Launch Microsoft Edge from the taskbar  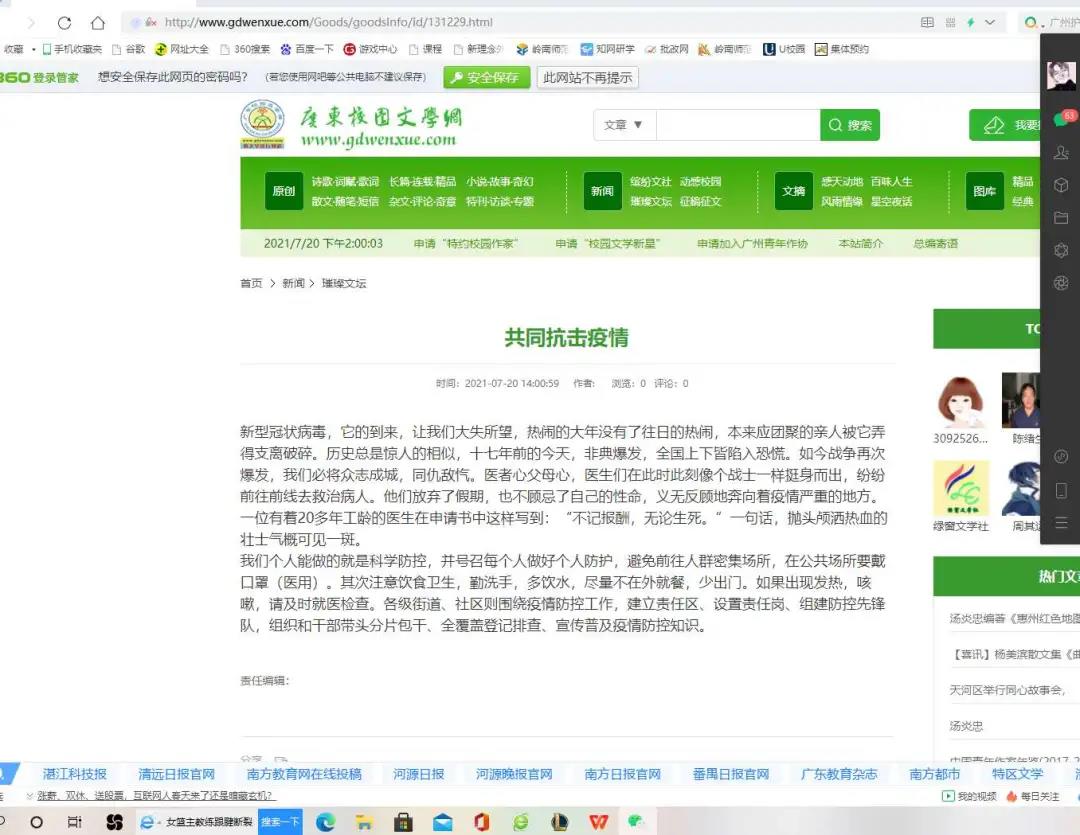click(x=325, y=822)
